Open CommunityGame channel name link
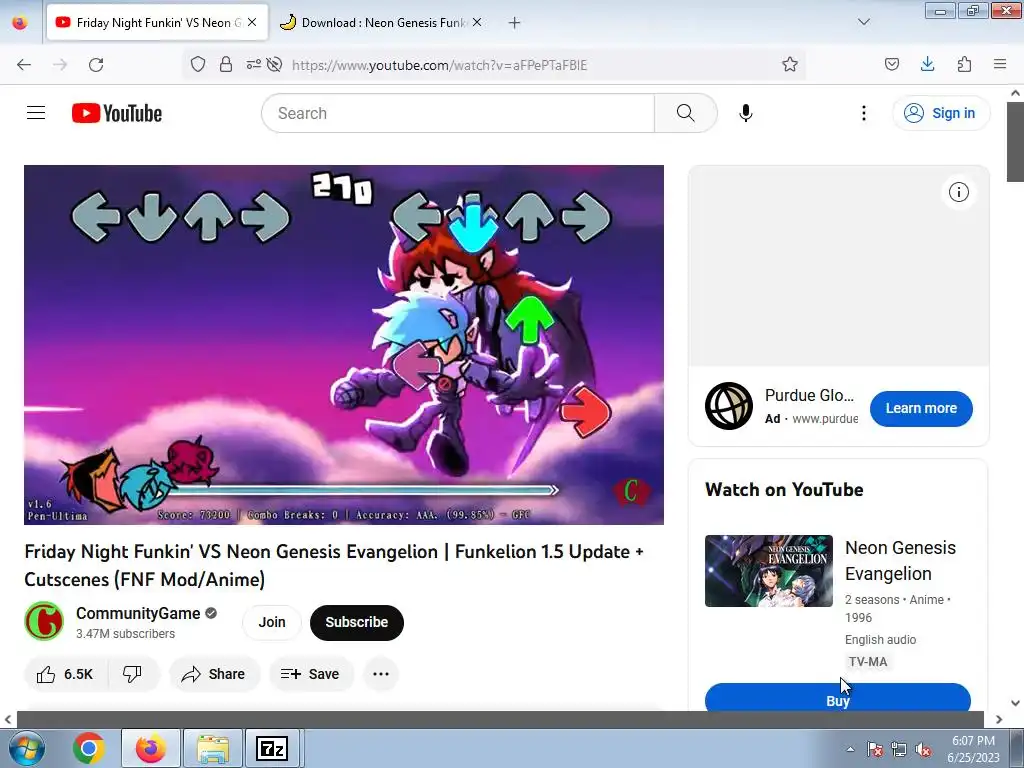The image size is (1024, 768). click(138, 613)
